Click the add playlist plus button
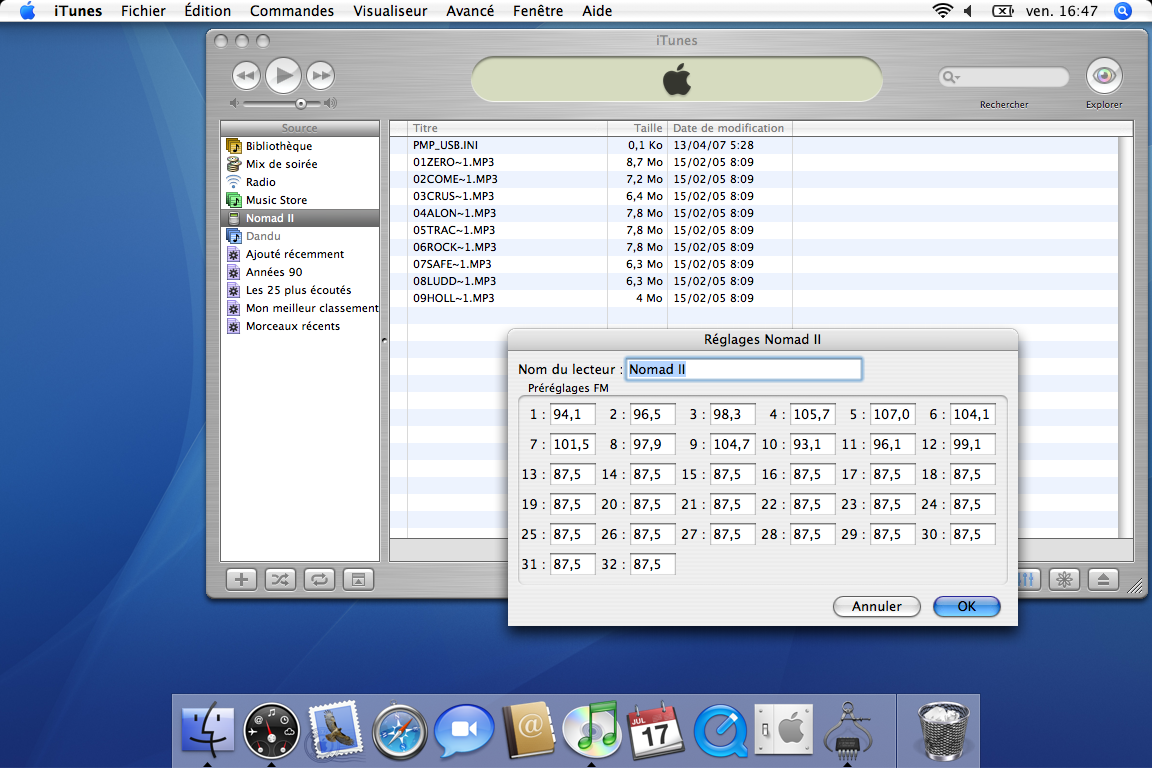 [x=241, y=580]
